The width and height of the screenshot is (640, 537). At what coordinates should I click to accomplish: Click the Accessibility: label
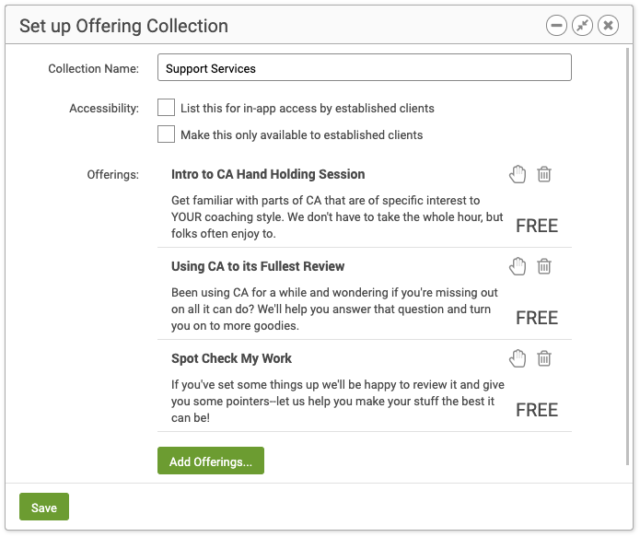pos(104,109)
